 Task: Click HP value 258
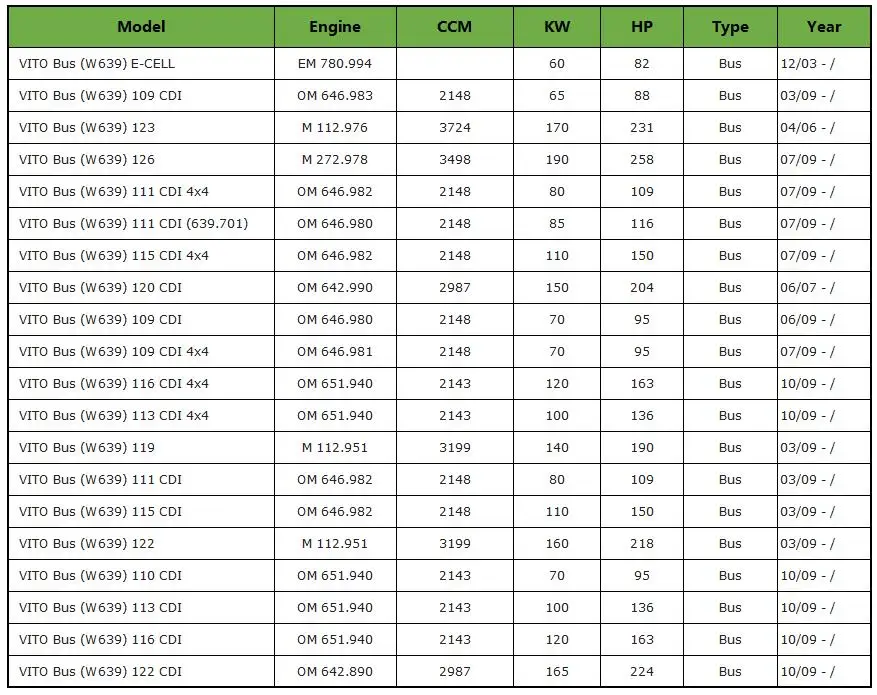[642, 159]
